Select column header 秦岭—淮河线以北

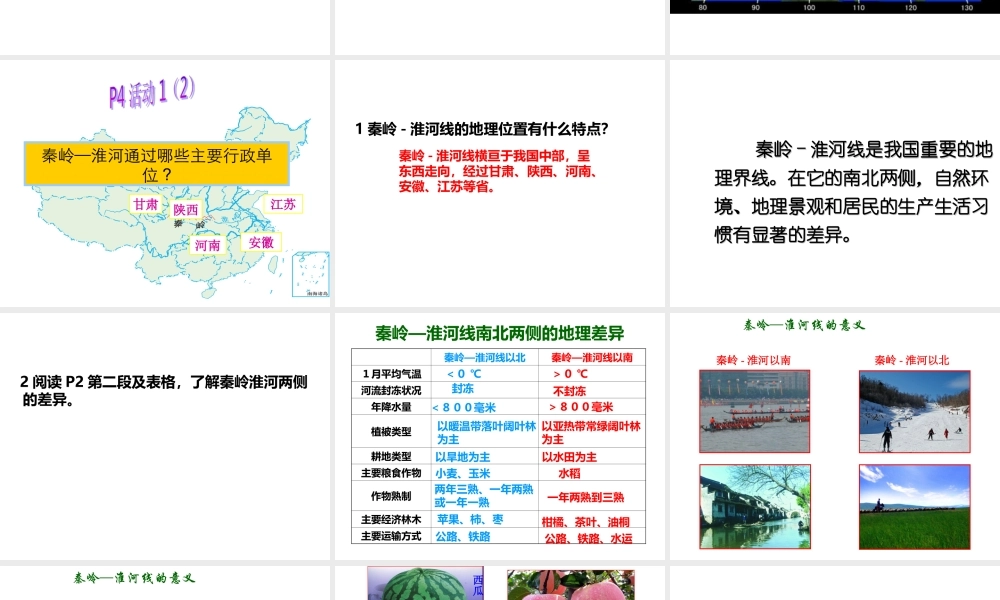pos(485,357)
